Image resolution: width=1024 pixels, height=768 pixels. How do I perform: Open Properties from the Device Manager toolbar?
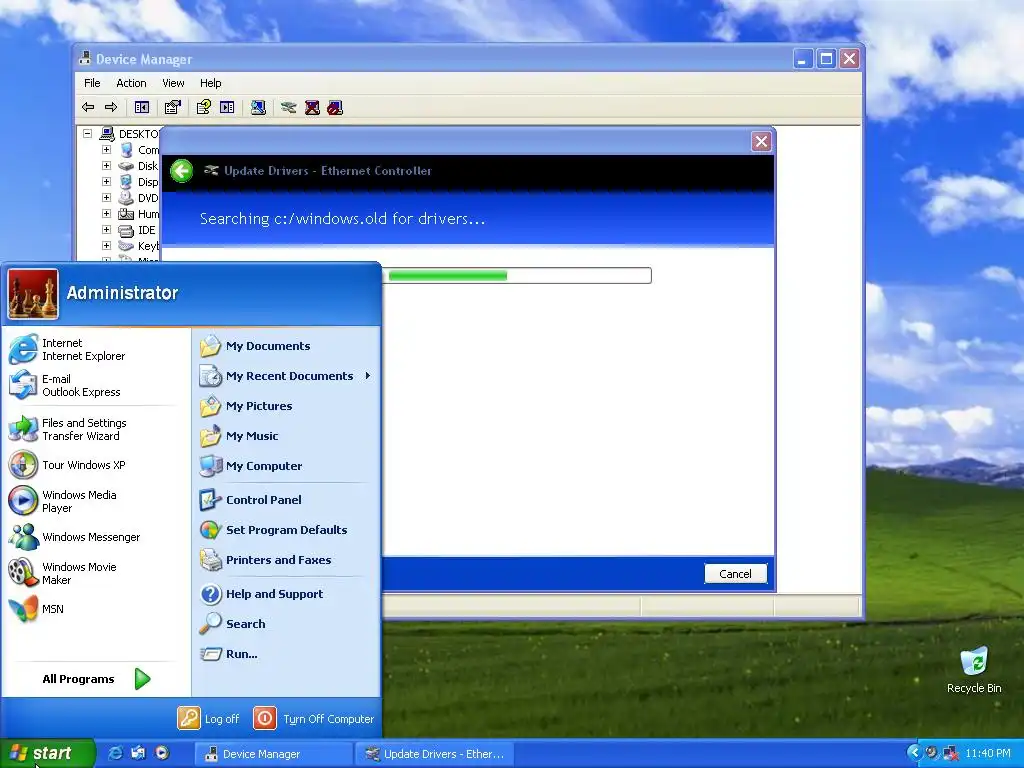(173, 107)
